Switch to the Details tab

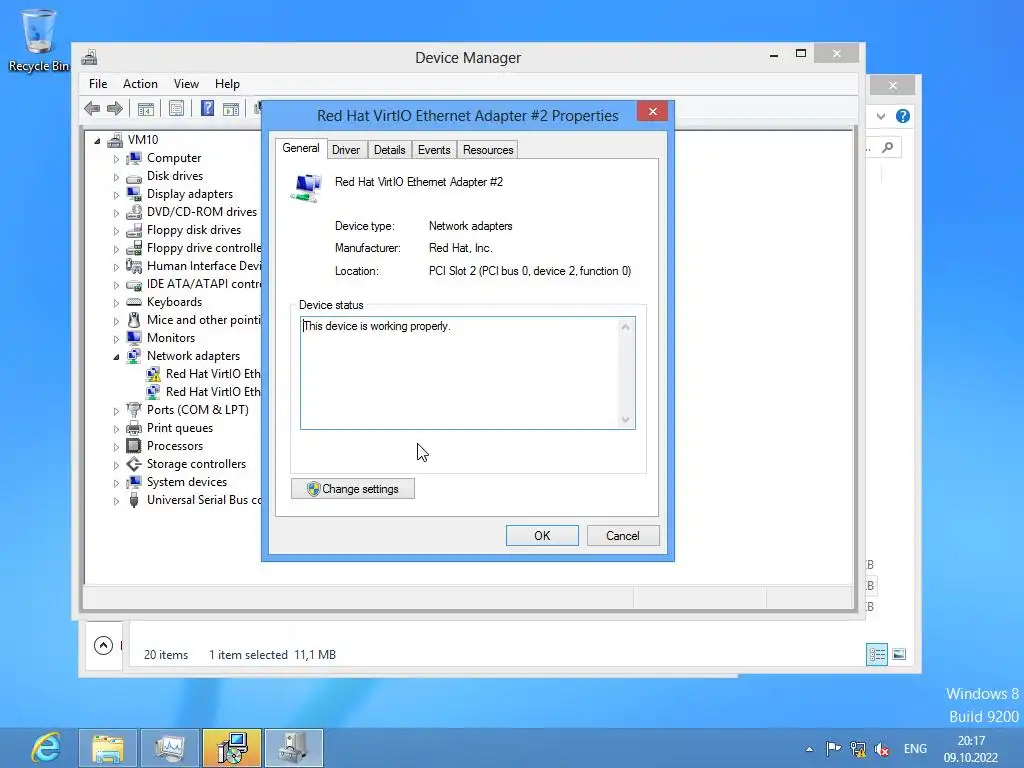(389, 150)
